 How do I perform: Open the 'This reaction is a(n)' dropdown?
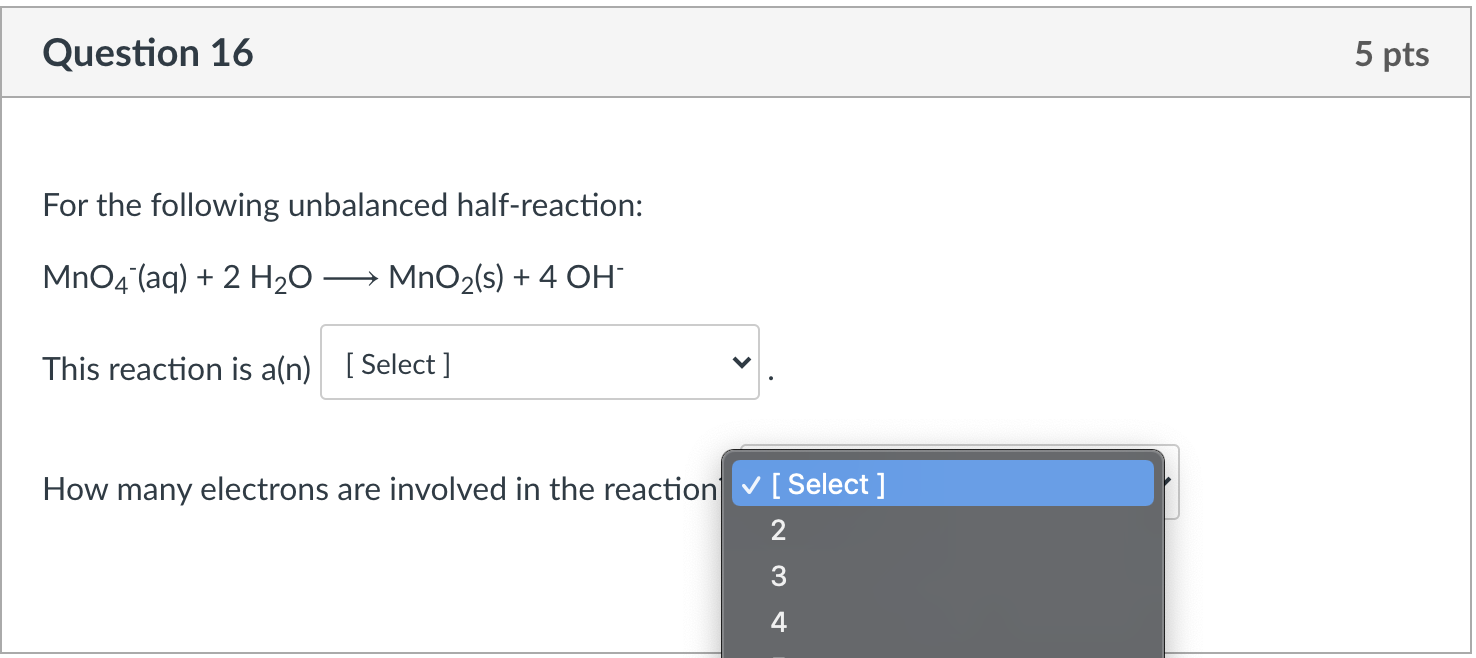coord(539,362)
